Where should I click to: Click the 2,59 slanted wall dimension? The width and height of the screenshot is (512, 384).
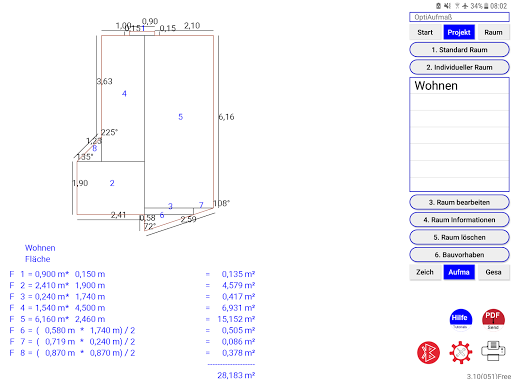(x=188, y=219)
